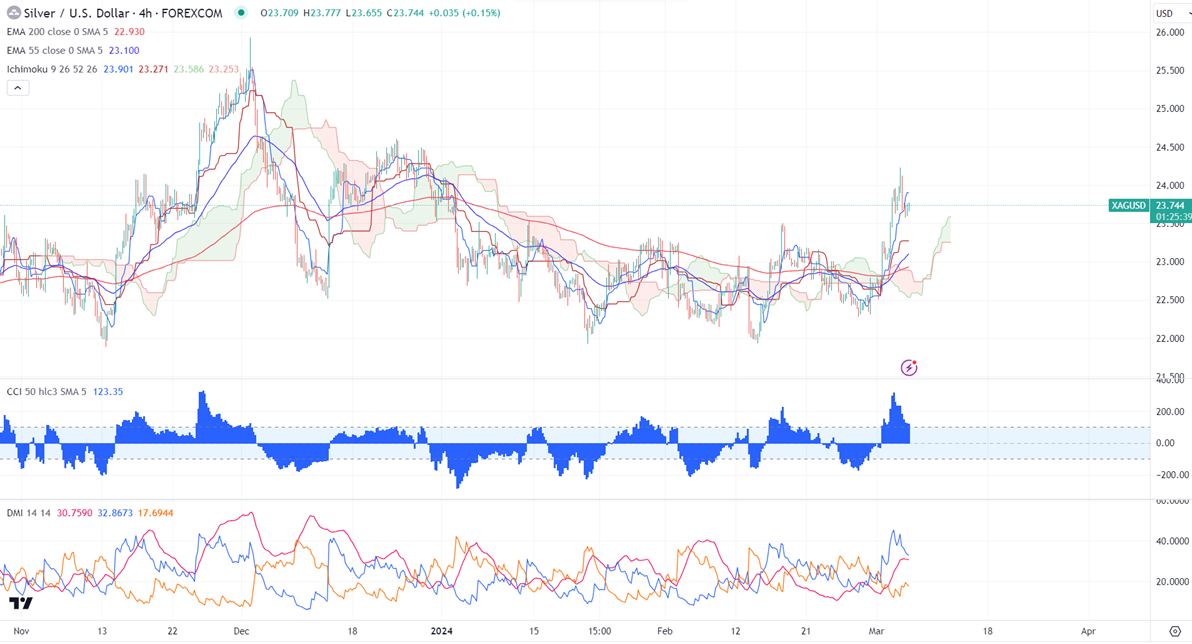Screen dimensions: 1192x644
Task: Click the 22.500 price axis label
Action: pyautogui.click(x=1170, y=300)
